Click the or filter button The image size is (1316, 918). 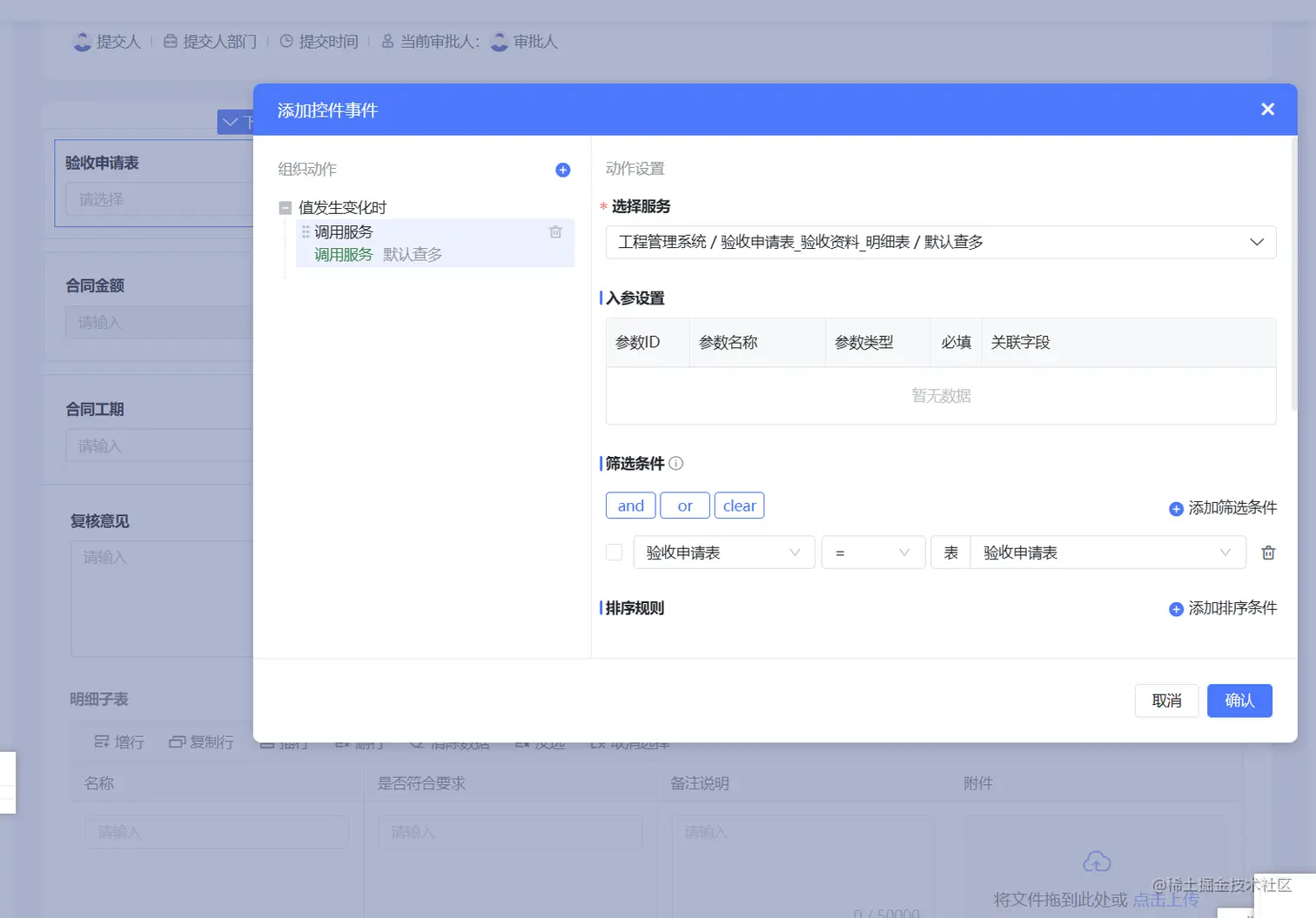click(685, 506)
